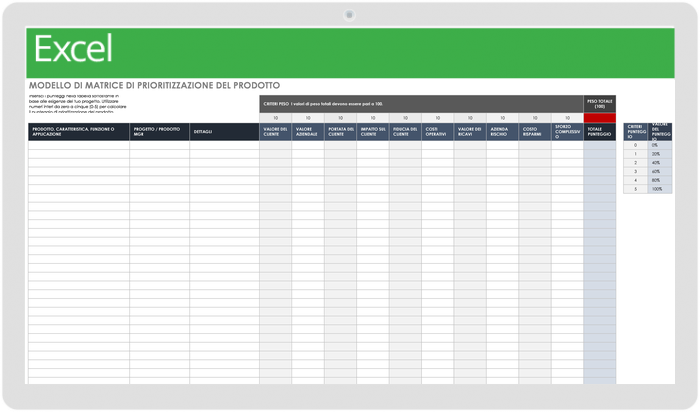Viewport: 700px width, 412px height.
Task: Select the '100%' score value cell
Action: point(660,189)
